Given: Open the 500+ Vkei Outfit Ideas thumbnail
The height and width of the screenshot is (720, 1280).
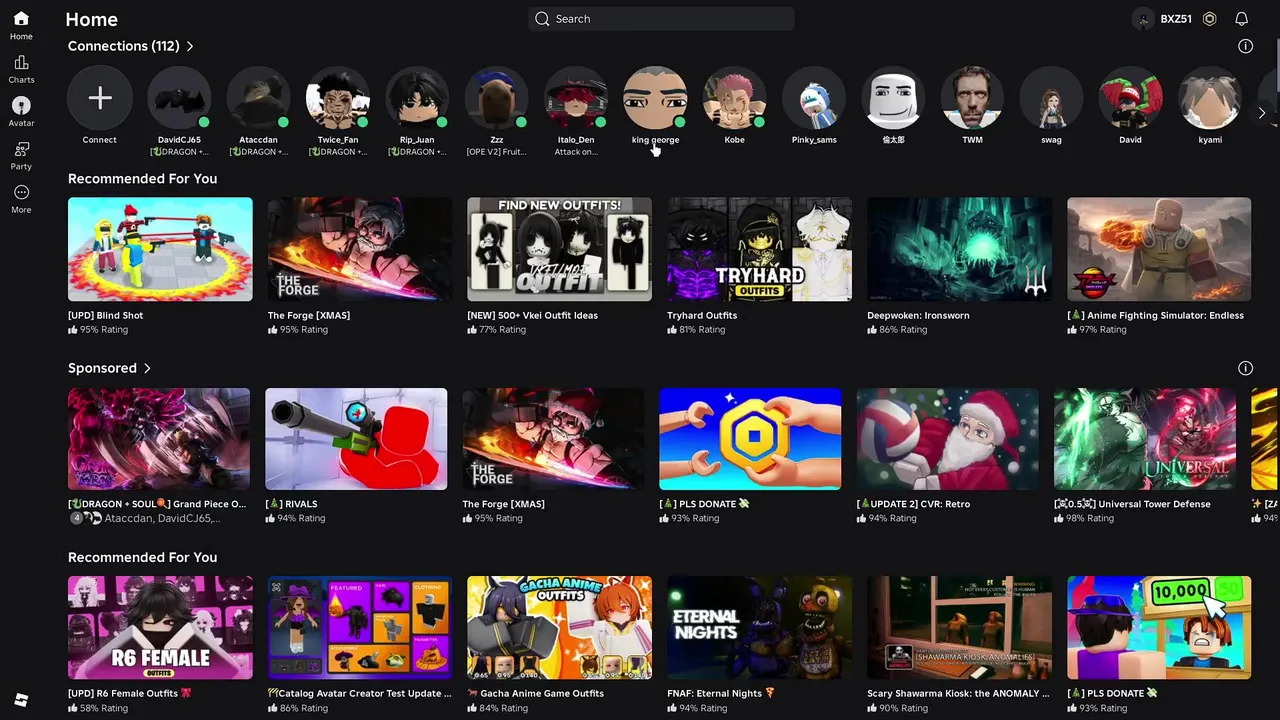Looking at the screenshot, I should 560,249.
